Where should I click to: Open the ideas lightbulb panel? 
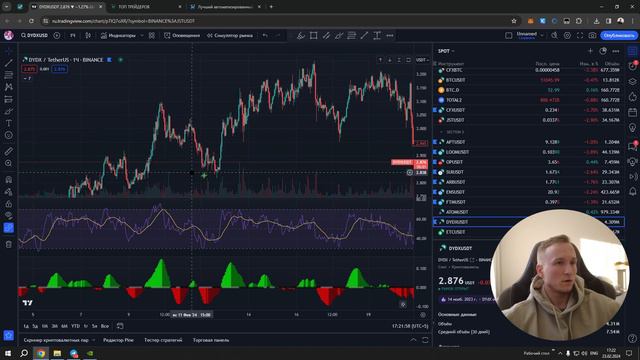(633, 128)
